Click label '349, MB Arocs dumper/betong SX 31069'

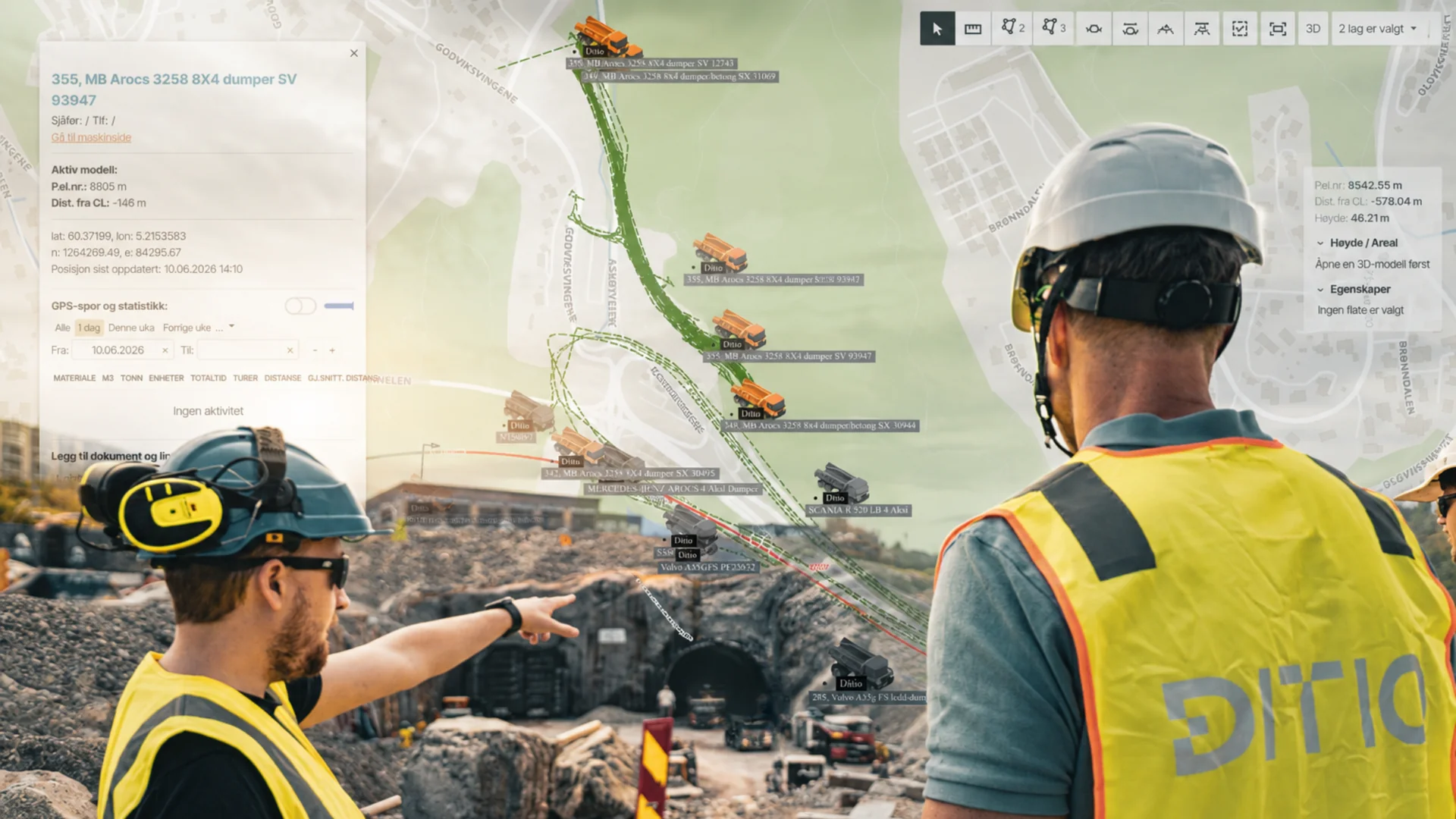[679, 77]
